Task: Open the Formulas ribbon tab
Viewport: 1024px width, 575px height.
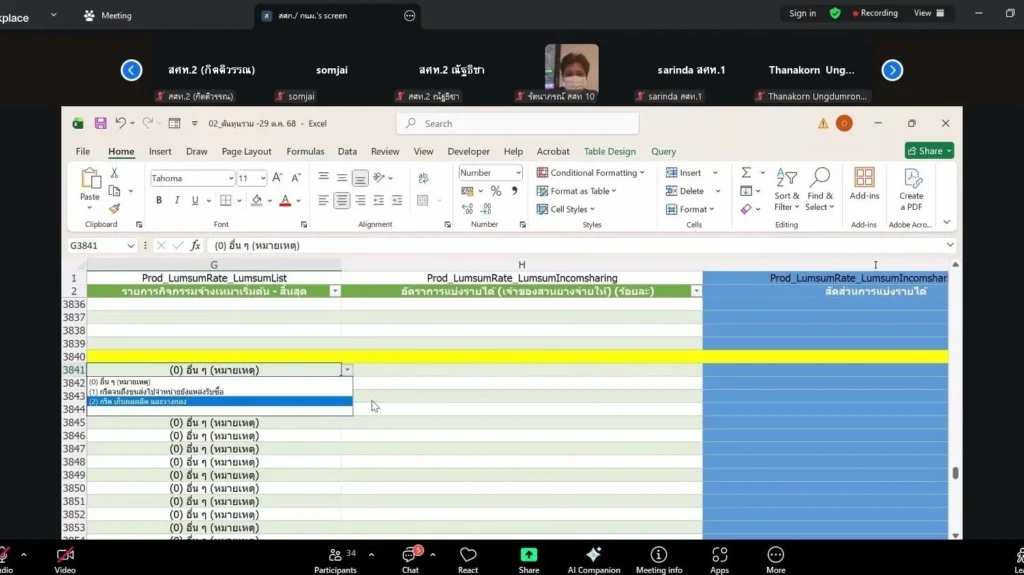Action: (x=305, y=152)
